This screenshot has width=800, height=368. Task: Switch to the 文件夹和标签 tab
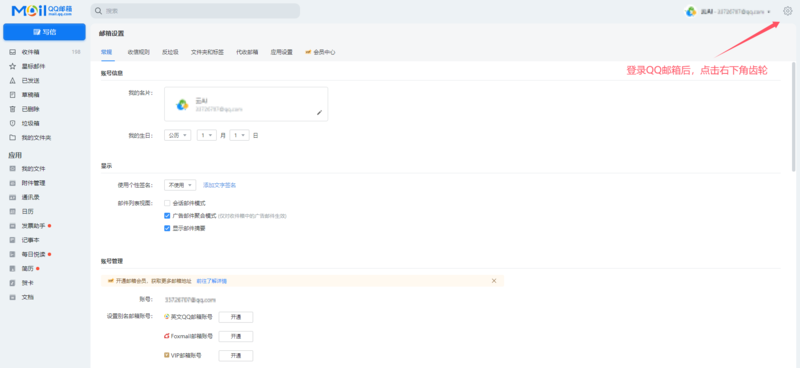click(207, 52)
